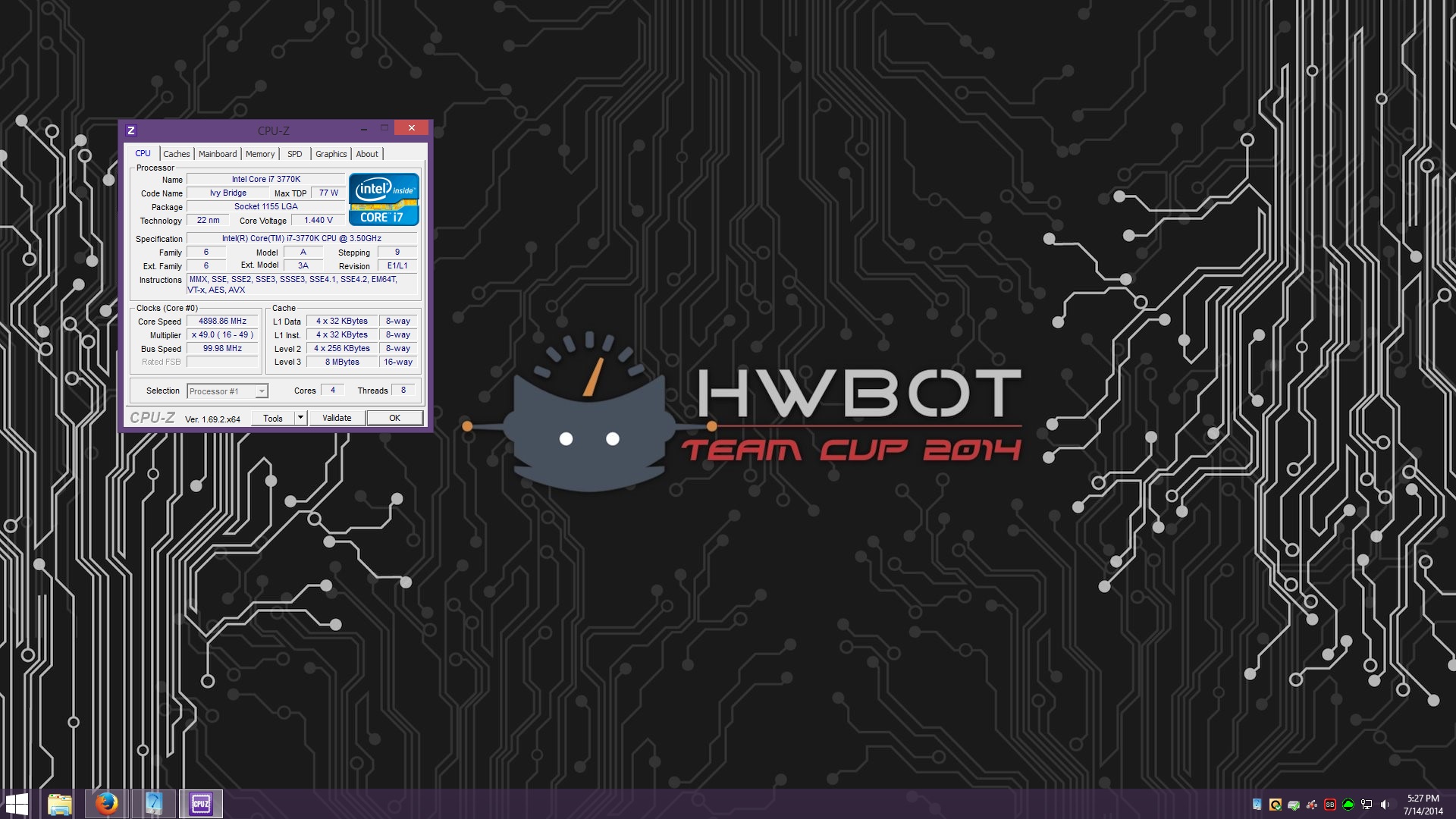Screen dimensions: 1456x819
Task: Click the Ext. Model value '3A'
Action: click(x=303, y=266)
